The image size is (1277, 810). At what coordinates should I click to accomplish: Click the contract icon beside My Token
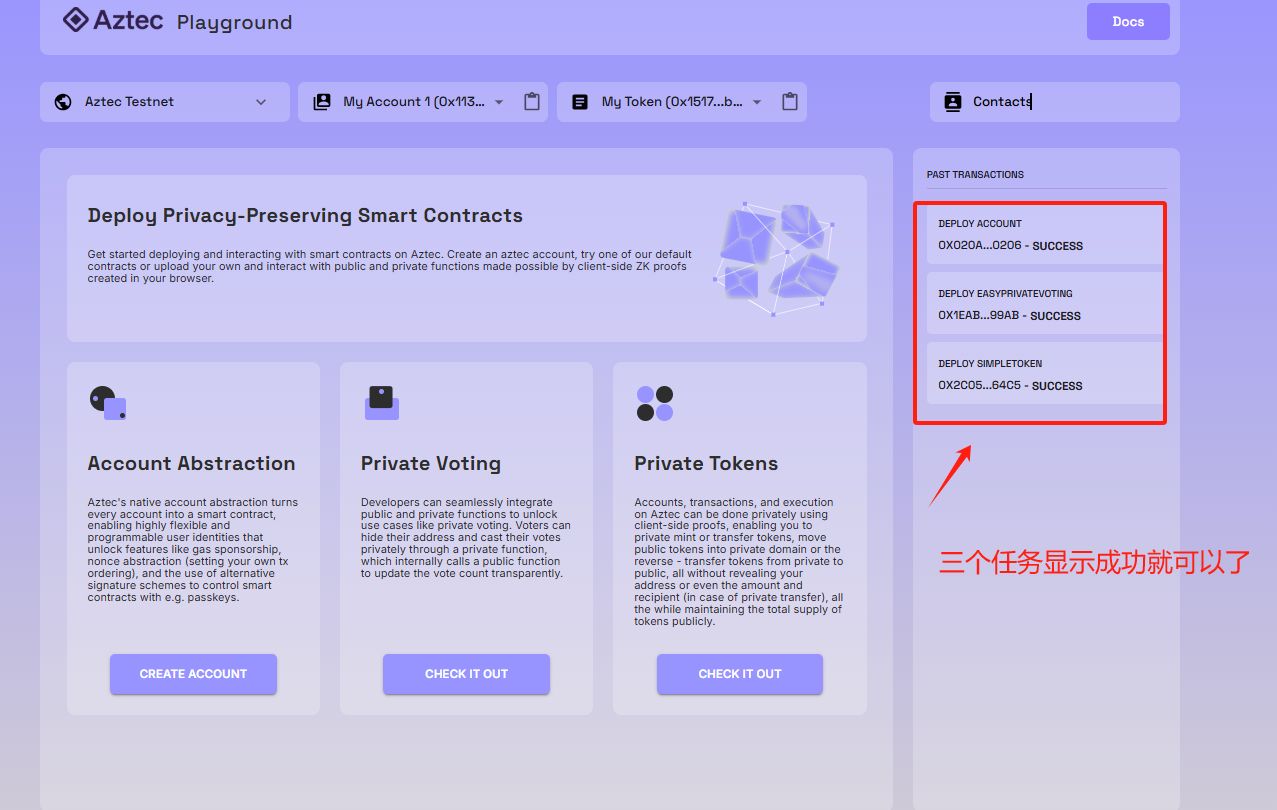(x=580, y=102)
